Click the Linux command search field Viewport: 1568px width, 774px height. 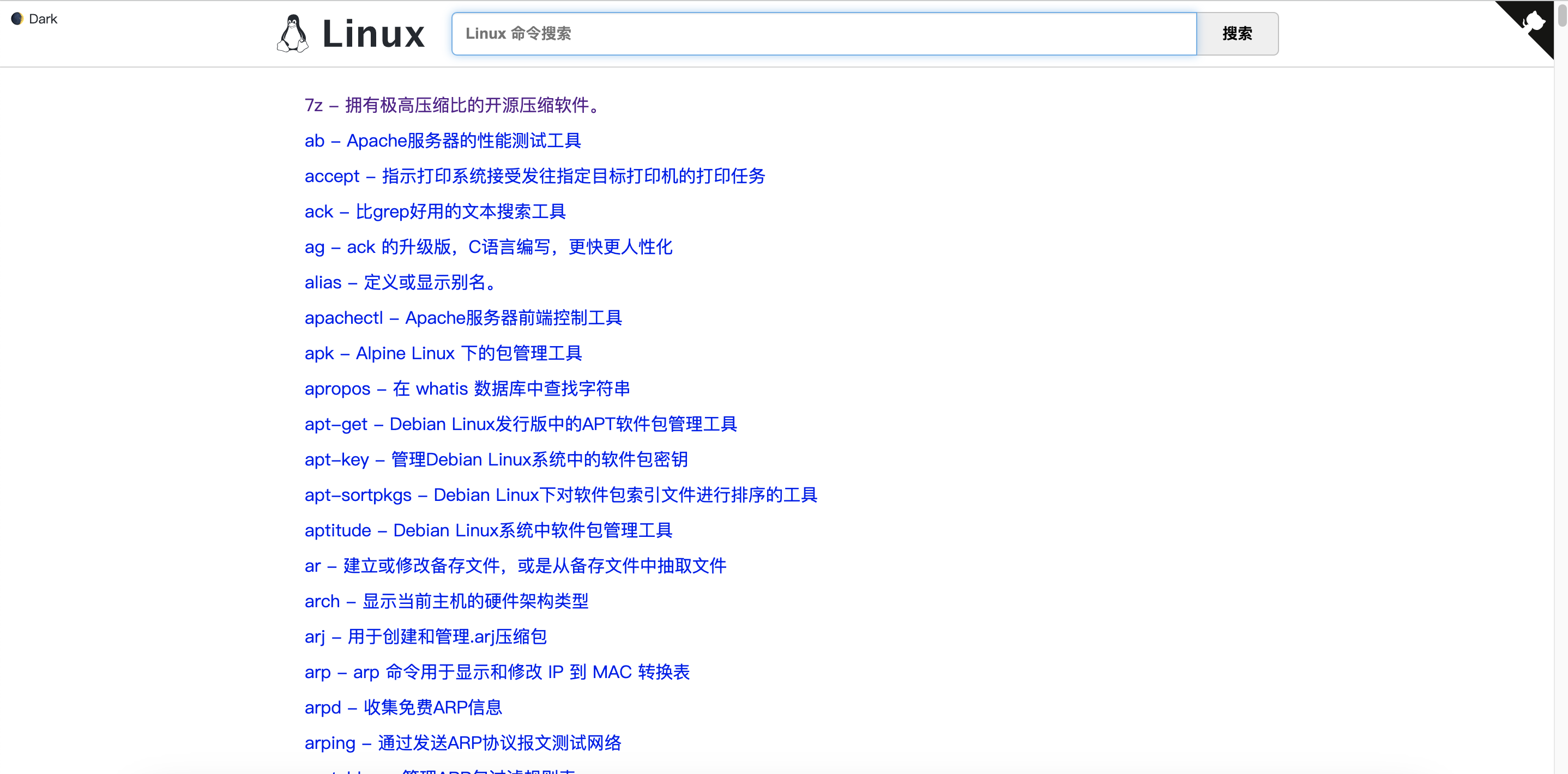click(x=824, y=33)
